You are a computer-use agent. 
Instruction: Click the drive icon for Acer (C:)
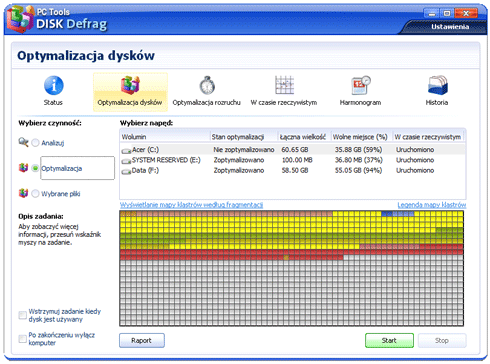click(x=126, y=151)
